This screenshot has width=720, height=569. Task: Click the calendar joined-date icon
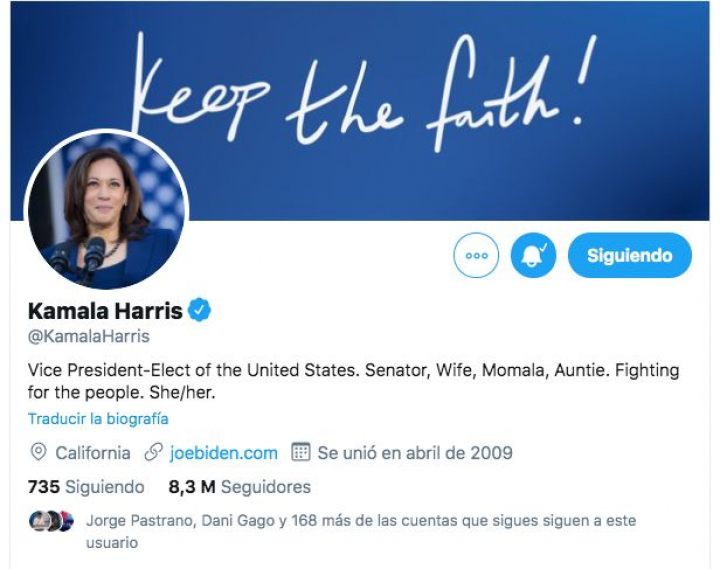(301, 452)
